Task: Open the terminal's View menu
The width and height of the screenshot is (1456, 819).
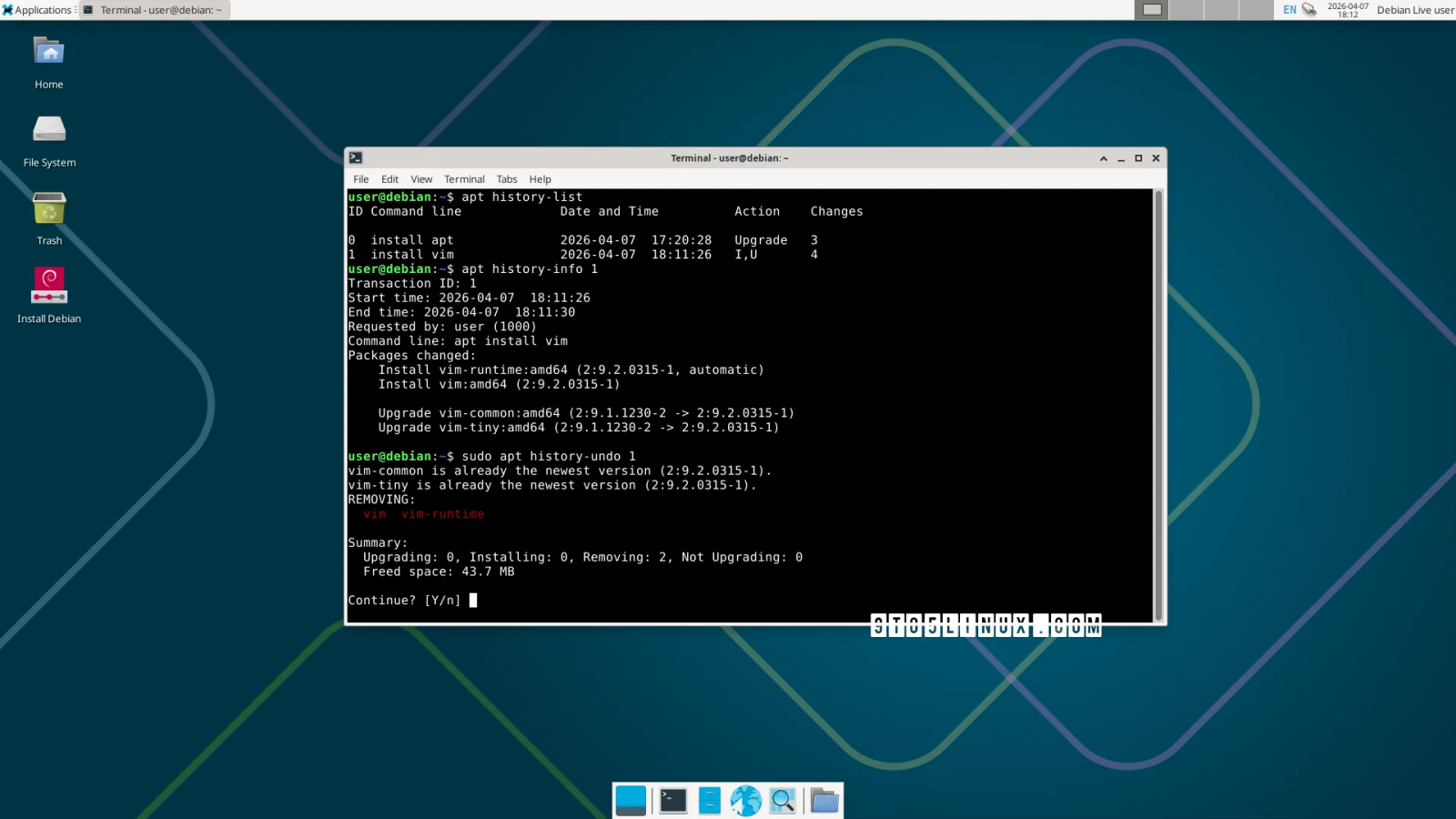Action: coord(421,179)
